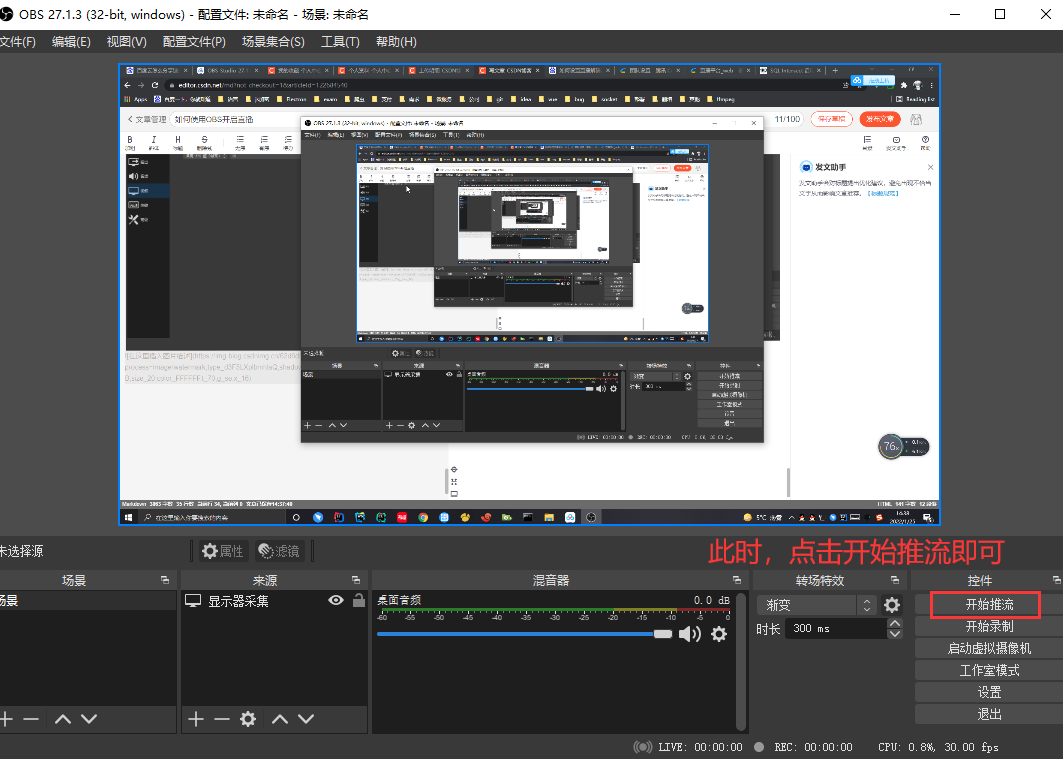
Task: Click 开始推流 to start streaming
Action: click(x=989, y=604)
